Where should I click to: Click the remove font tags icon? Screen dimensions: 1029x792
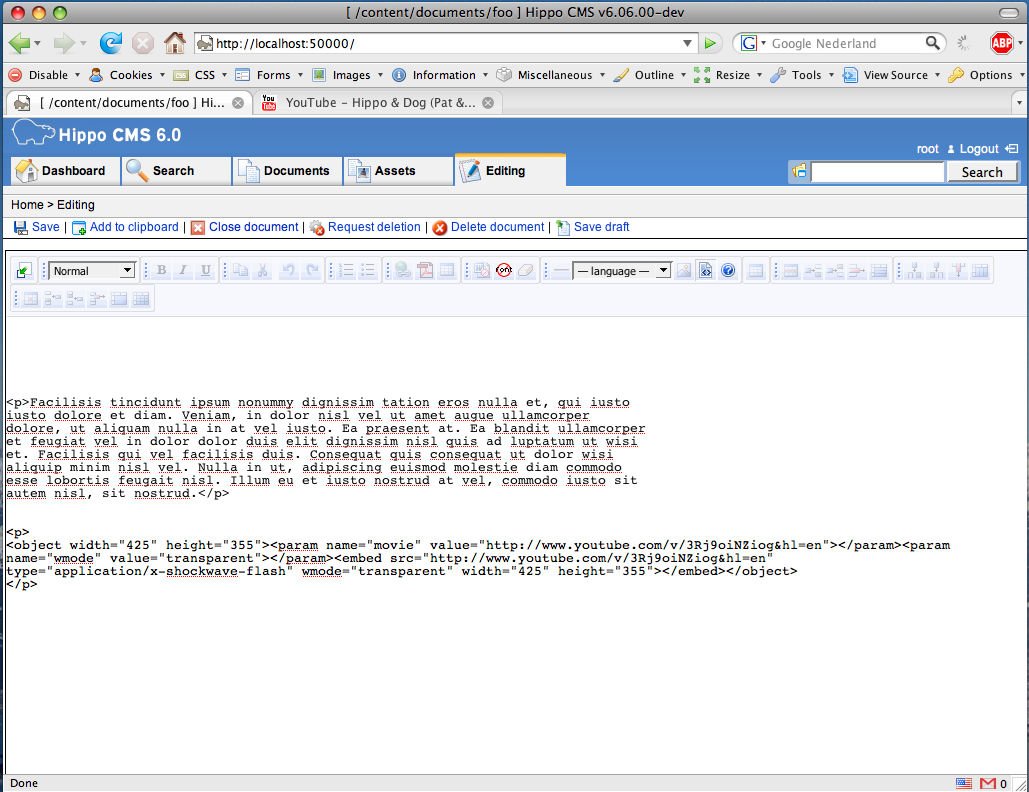coord(504,271)
